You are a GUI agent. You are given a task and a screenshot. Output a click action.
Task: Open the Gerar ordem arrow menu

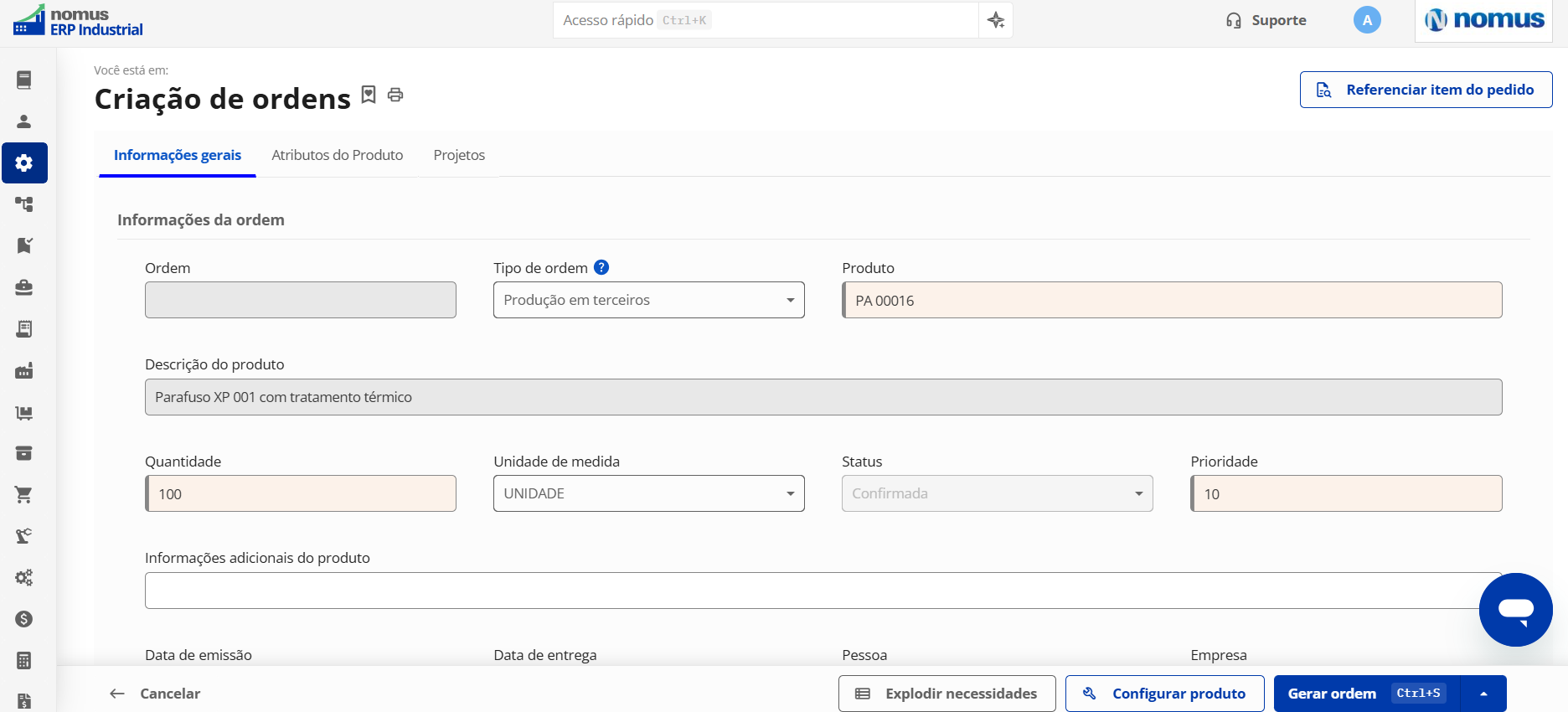(1483, 694)
